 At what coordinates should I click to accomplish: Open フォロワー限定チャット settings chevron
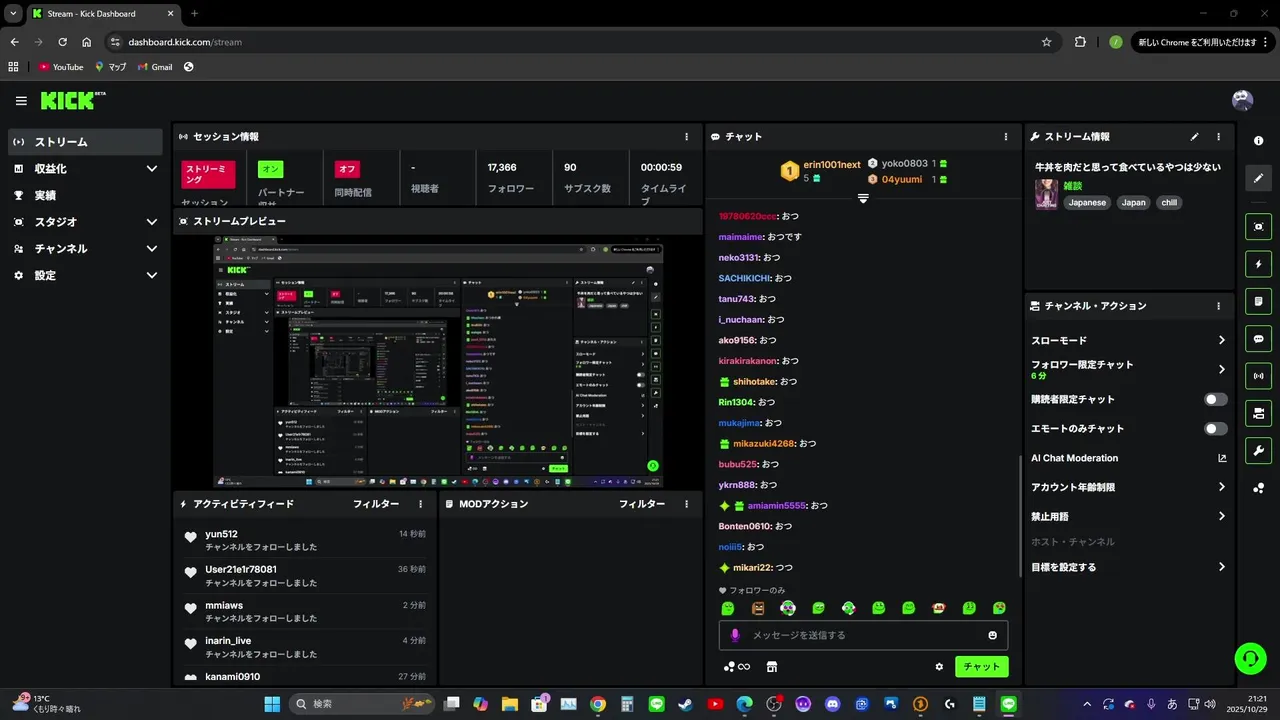point(1221,369)
